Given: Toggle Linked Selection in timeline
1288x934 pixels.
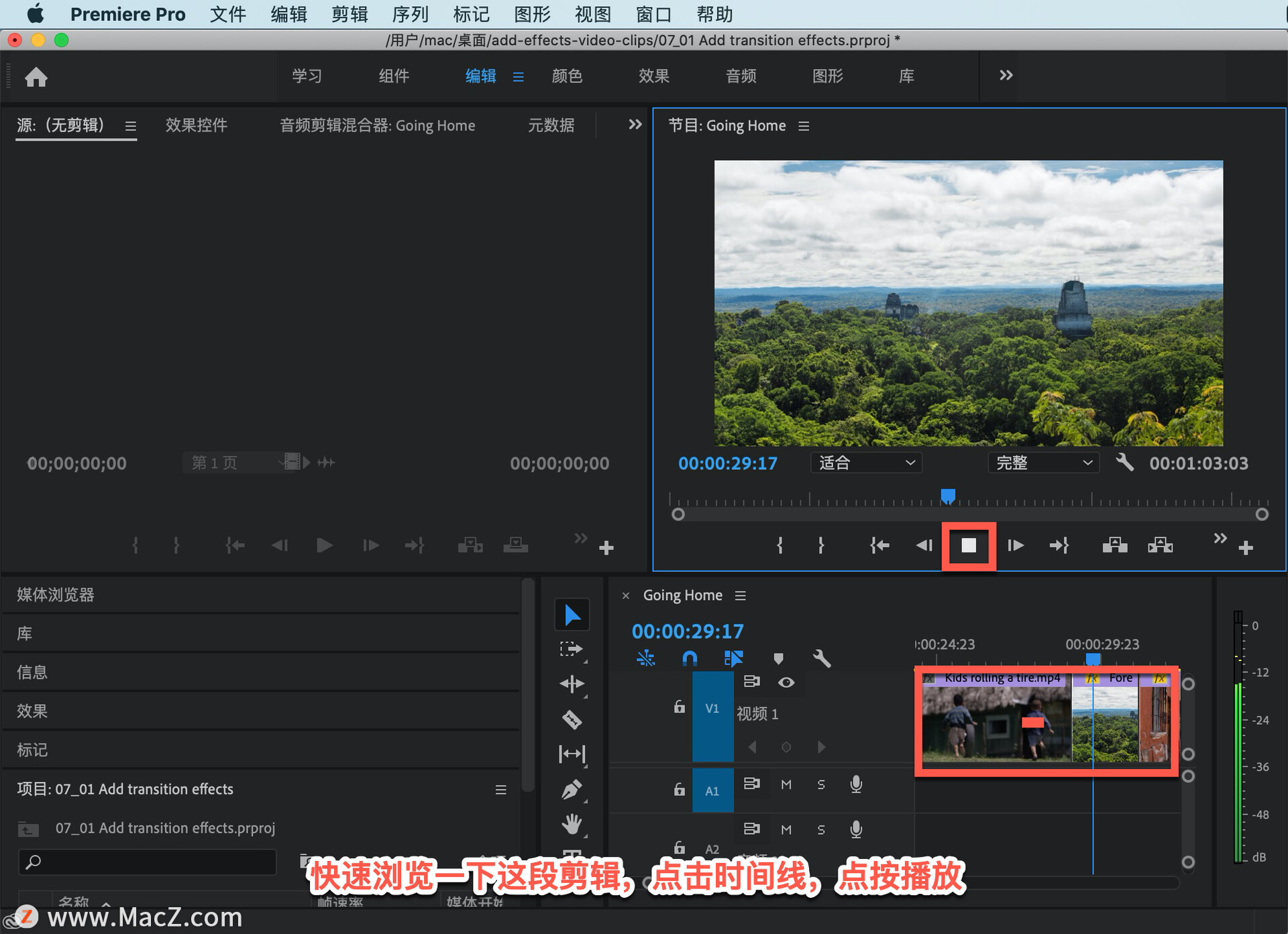Looking at the screenshot, I should (734, 658).
